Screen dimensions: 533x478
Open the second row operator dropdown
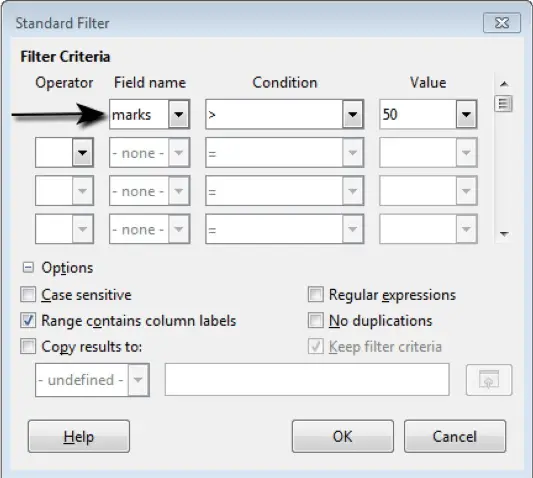click(82, 152)
